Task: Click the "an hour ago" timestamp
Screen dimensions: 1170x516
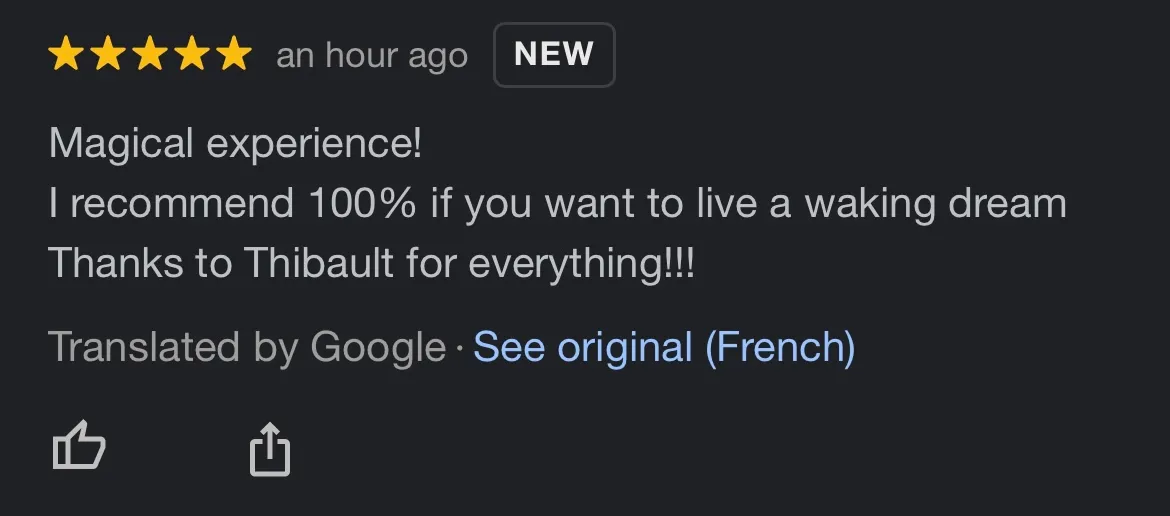Action: tap(372, 56)
